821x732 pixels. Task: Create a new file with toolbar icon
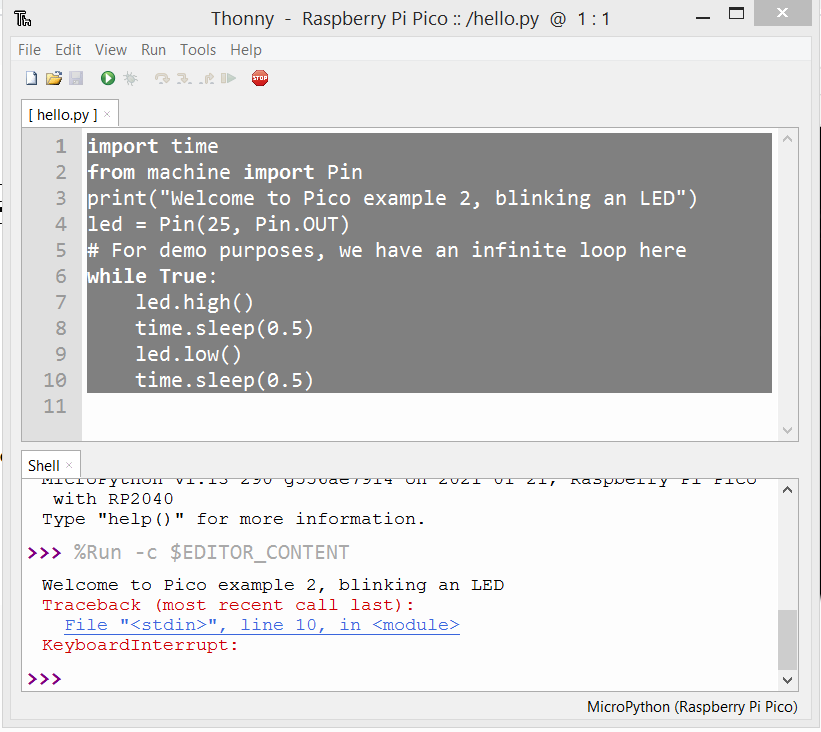pos(31,79)
